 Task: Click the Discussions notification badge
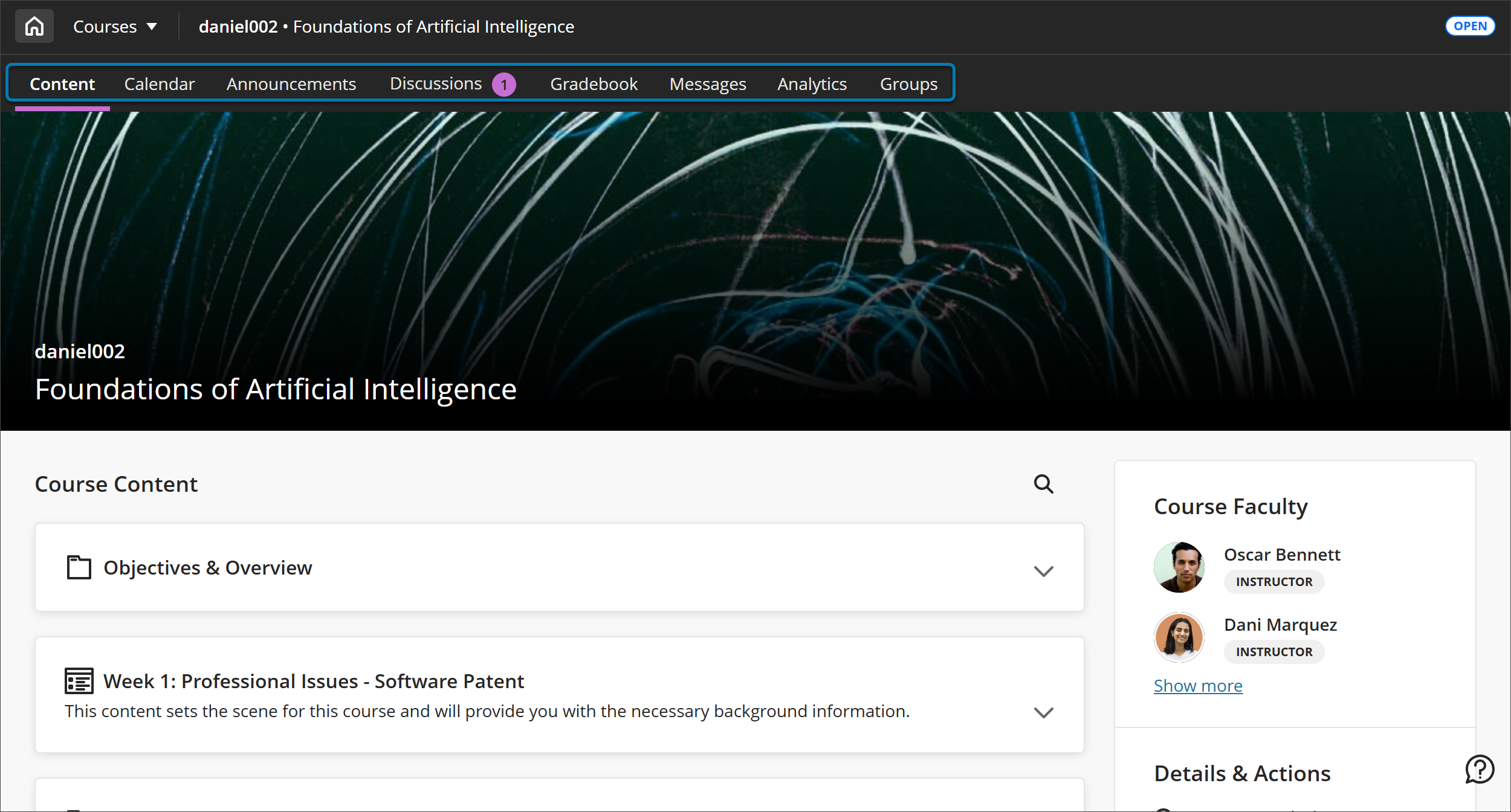click(x=503, y=84)
